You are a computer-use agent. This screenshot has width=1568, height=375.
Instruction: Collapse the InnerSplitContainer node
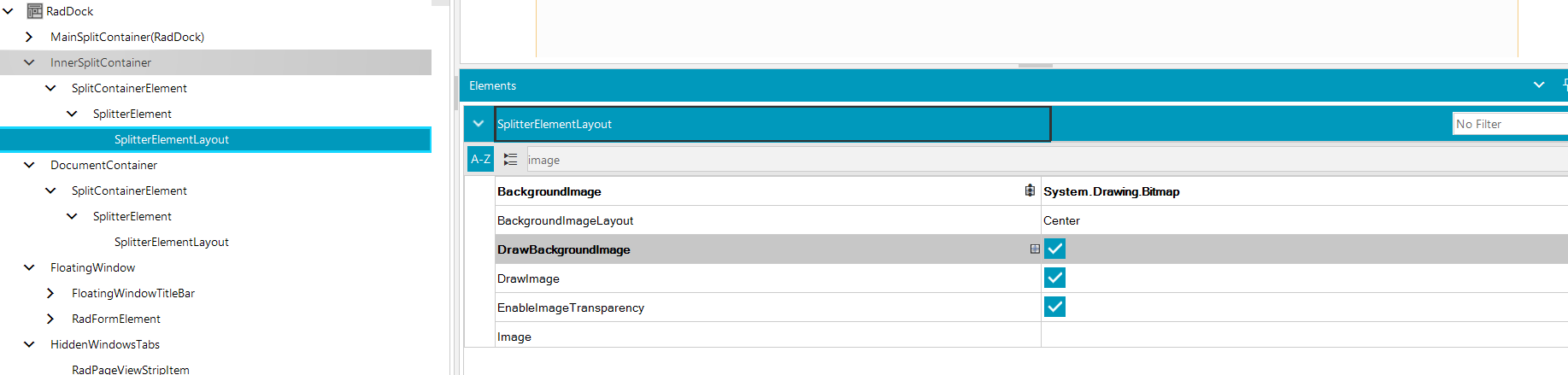pos(29,62)
